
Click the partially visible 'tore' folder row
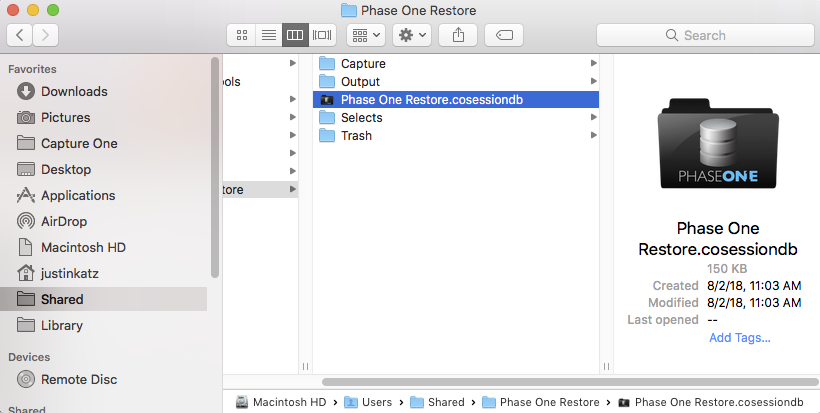tap(260, 189)
